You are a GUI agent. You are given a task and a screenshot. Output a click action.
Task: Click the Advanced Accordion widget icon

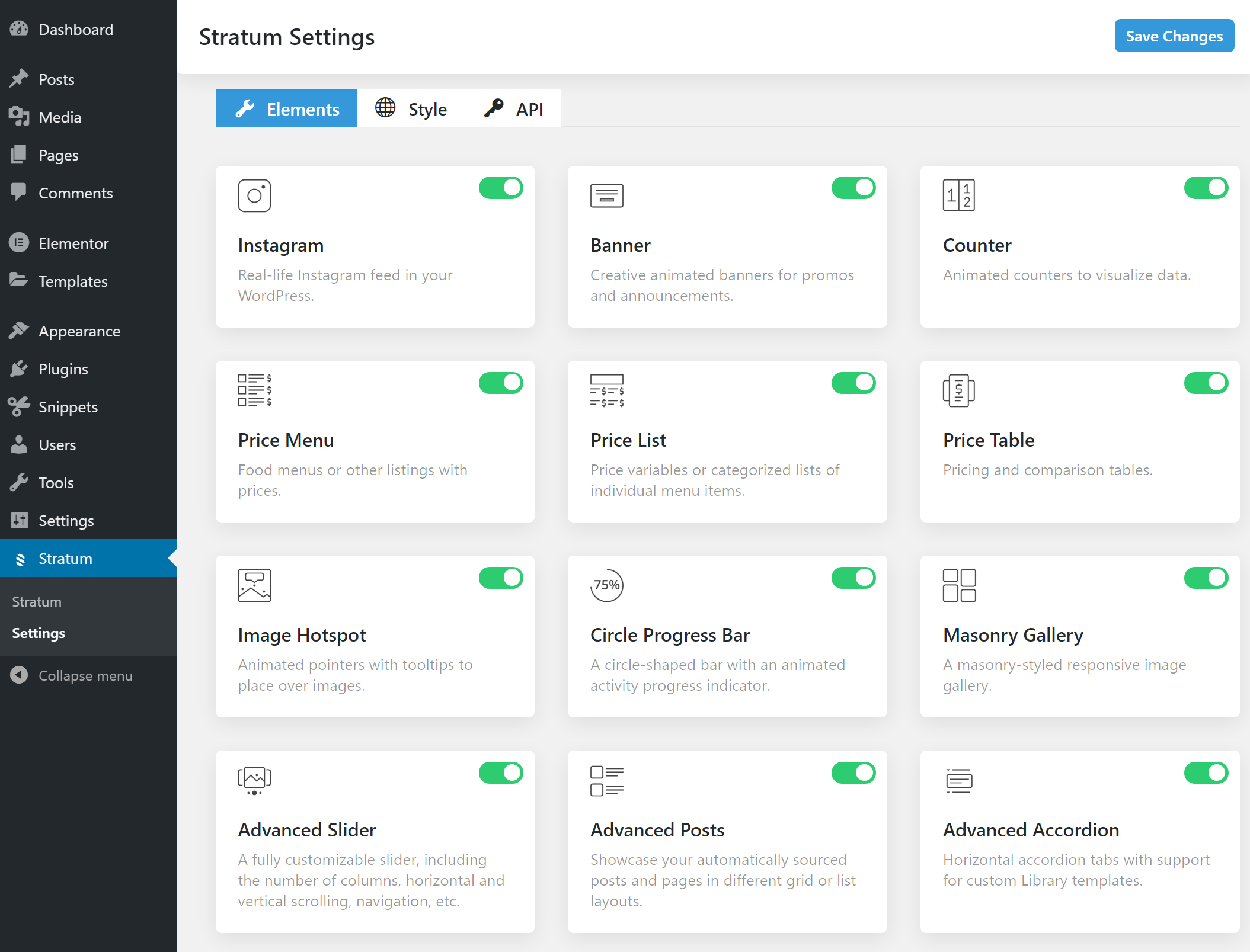[958, 780]
